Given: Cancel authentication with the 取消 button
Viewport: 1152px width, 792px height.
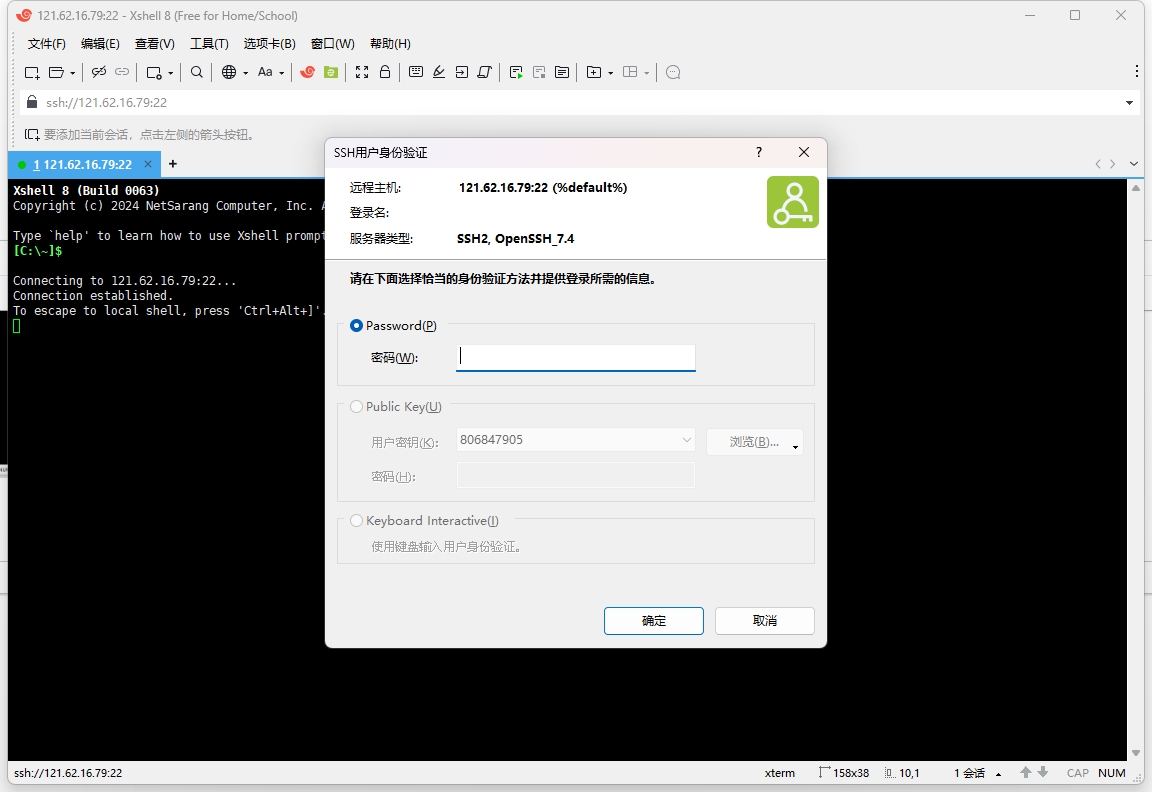Looking at the screenshot, I should [765, 621].
